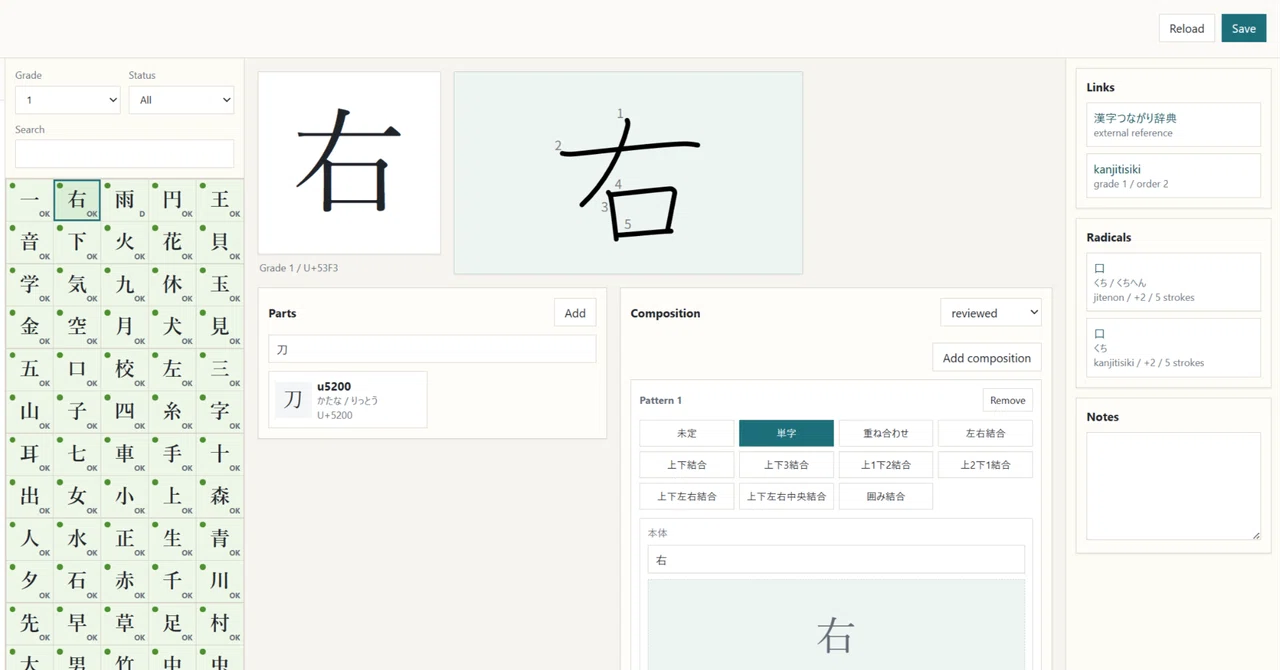This screenshot has width=1280, height=670.
Task: Click Add in the Parts panel
Action: tap(575, 313)
